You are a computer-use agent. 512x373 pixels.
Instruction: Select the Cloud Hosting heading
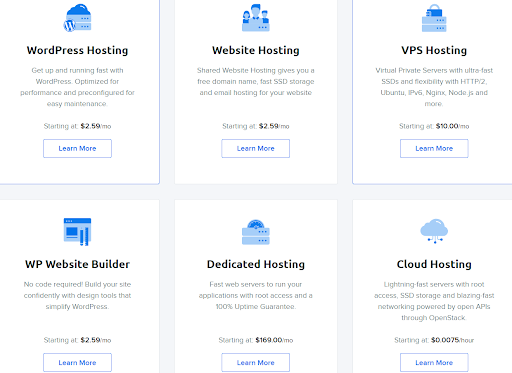tap(434, 264)
